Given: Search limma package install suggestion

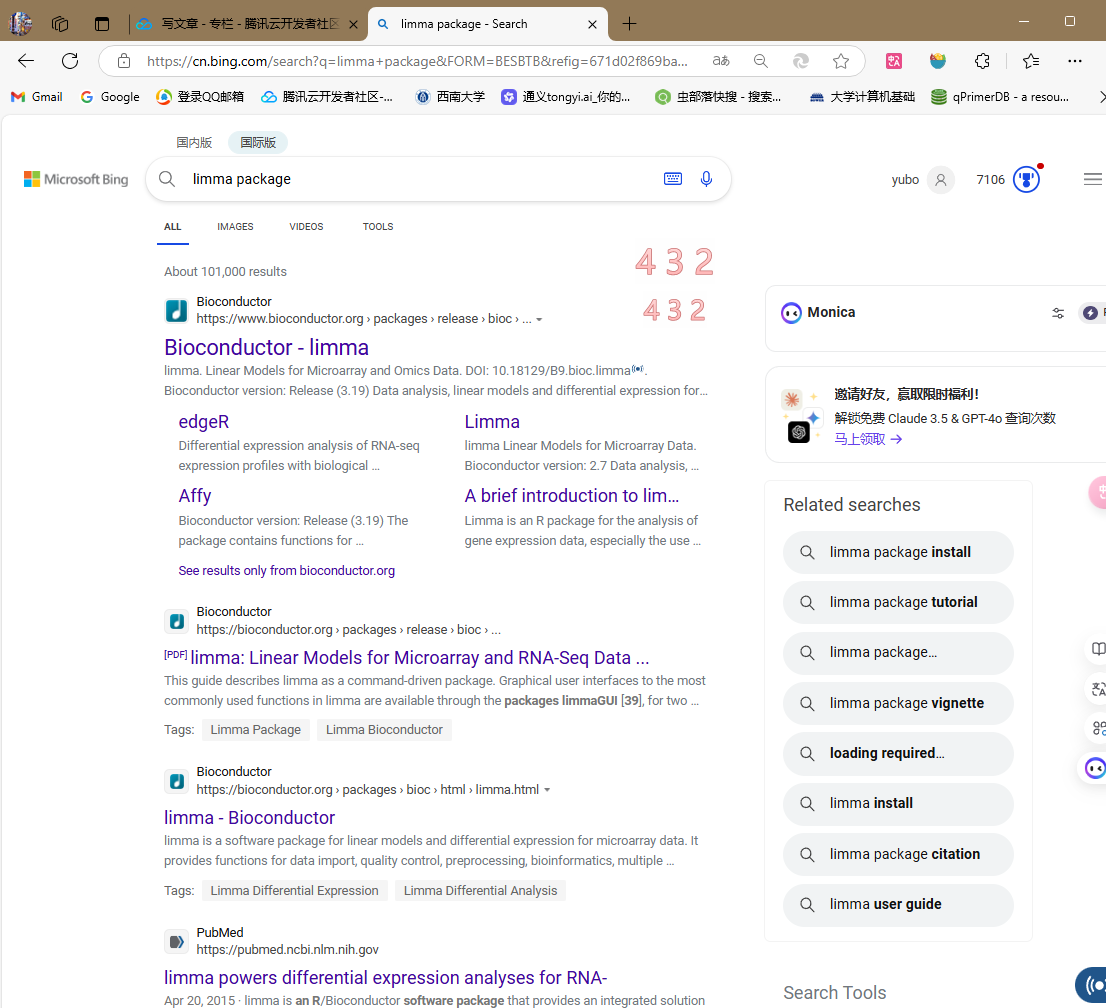Looking at the screenshot, I should click(x=898, y=552).
